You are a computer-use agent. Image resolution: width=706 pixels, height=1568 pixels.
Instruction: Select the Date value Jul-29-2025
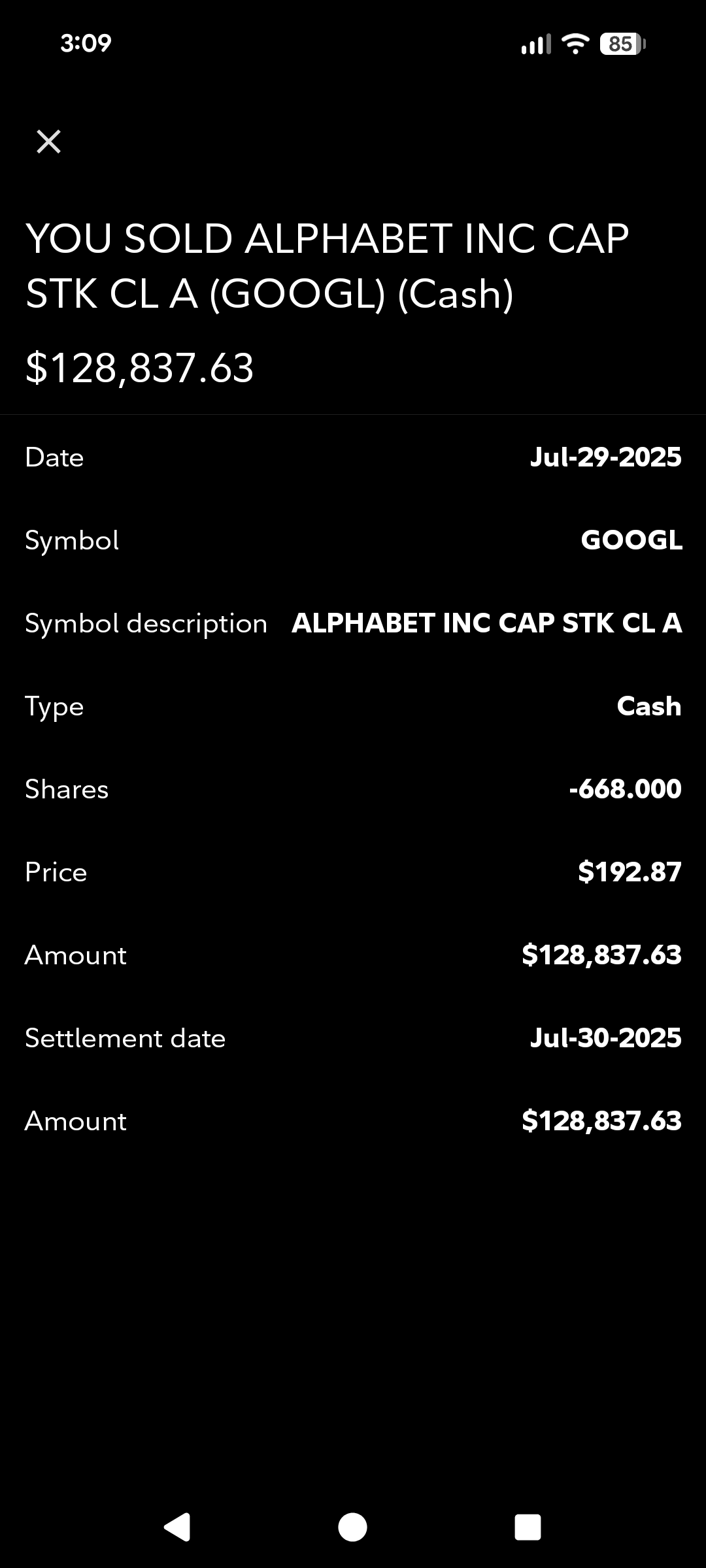point(605,457)
